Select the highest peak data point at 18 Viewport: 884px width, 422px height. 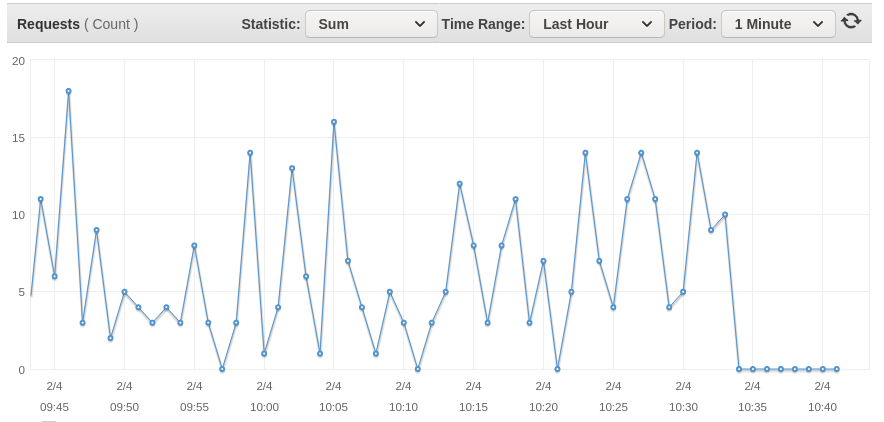pos(68,91)
